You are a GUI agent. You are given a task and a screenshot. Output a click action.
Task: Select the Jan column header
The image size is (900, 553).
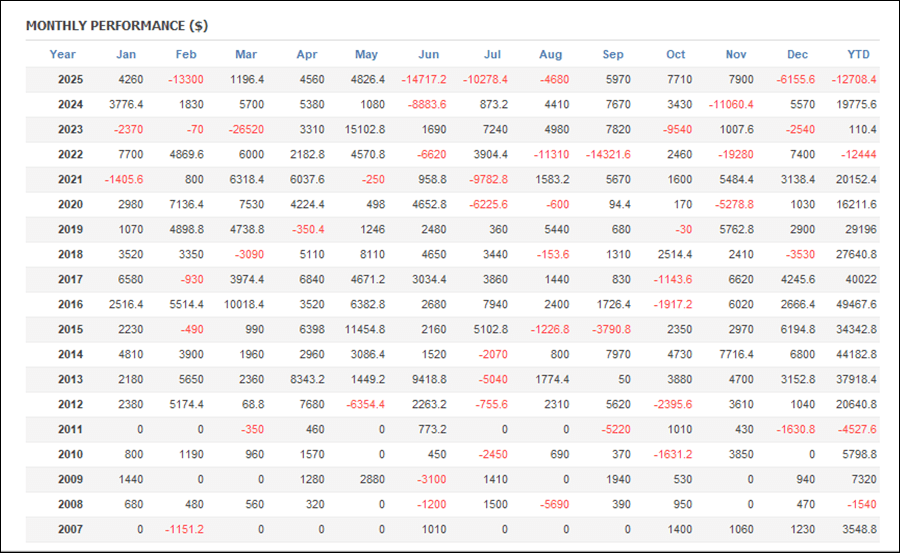(x=126, y=54)
